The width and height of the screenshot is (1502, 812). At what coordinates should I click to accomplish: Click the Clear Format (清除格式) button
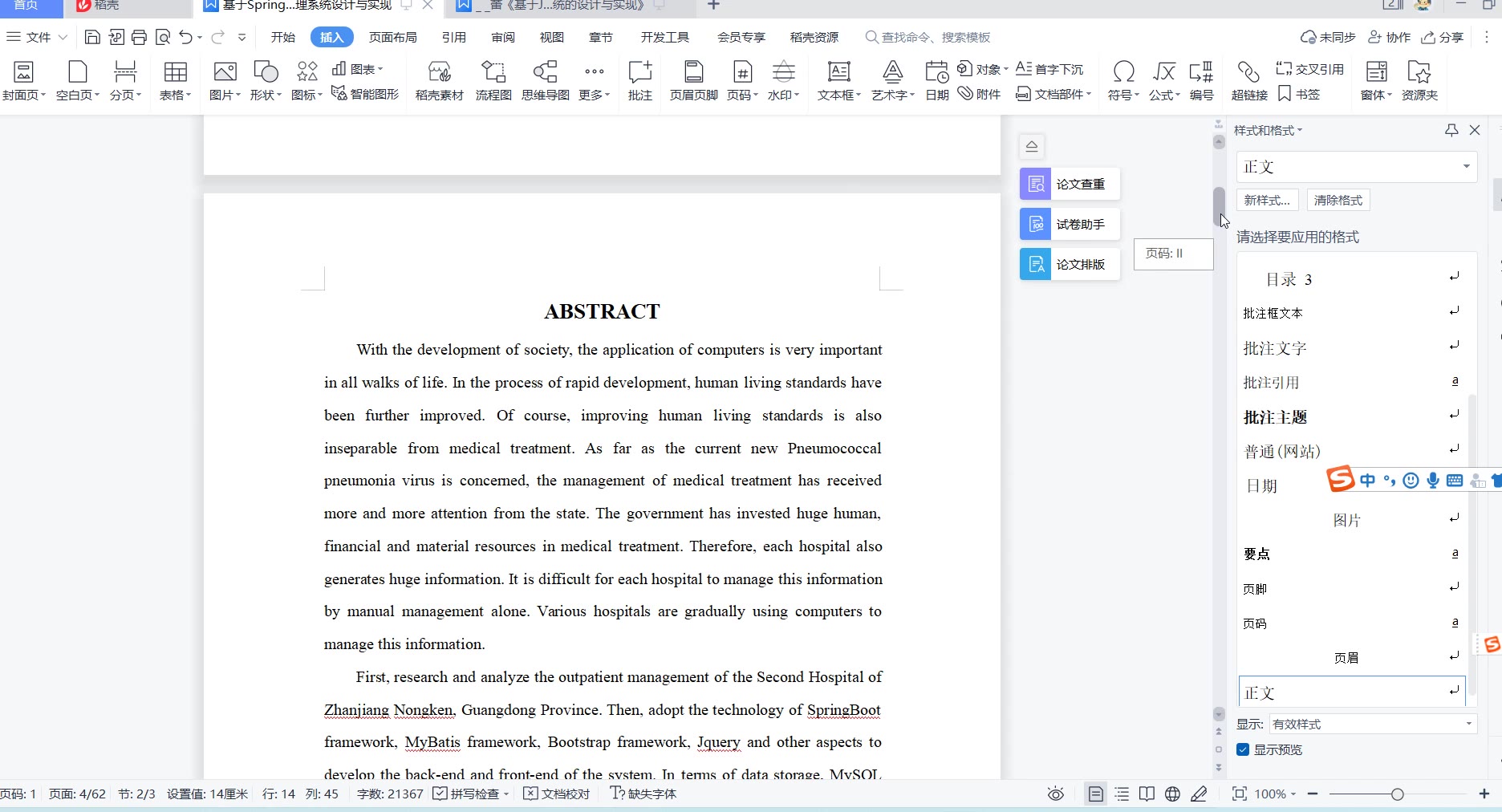coord(1338,200)
